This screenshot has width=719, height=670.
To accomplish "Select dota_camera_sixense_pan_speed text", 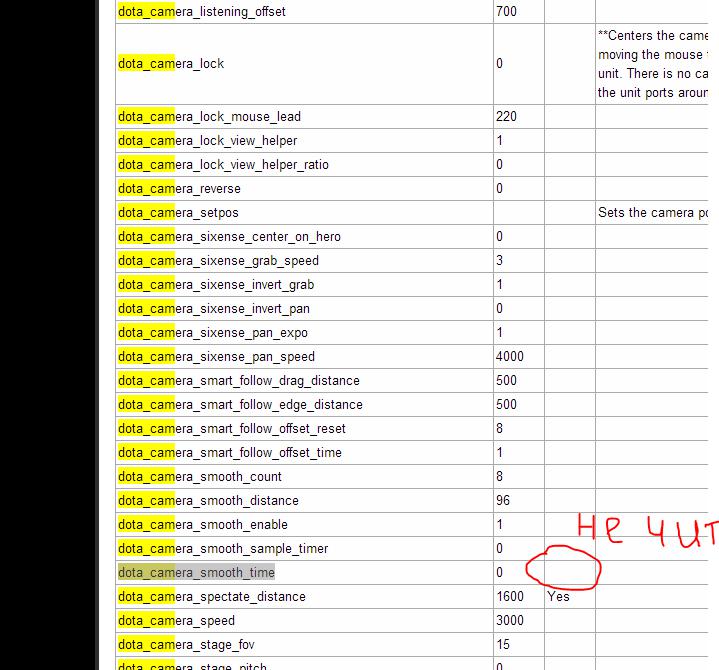I will tap(216, 356).
